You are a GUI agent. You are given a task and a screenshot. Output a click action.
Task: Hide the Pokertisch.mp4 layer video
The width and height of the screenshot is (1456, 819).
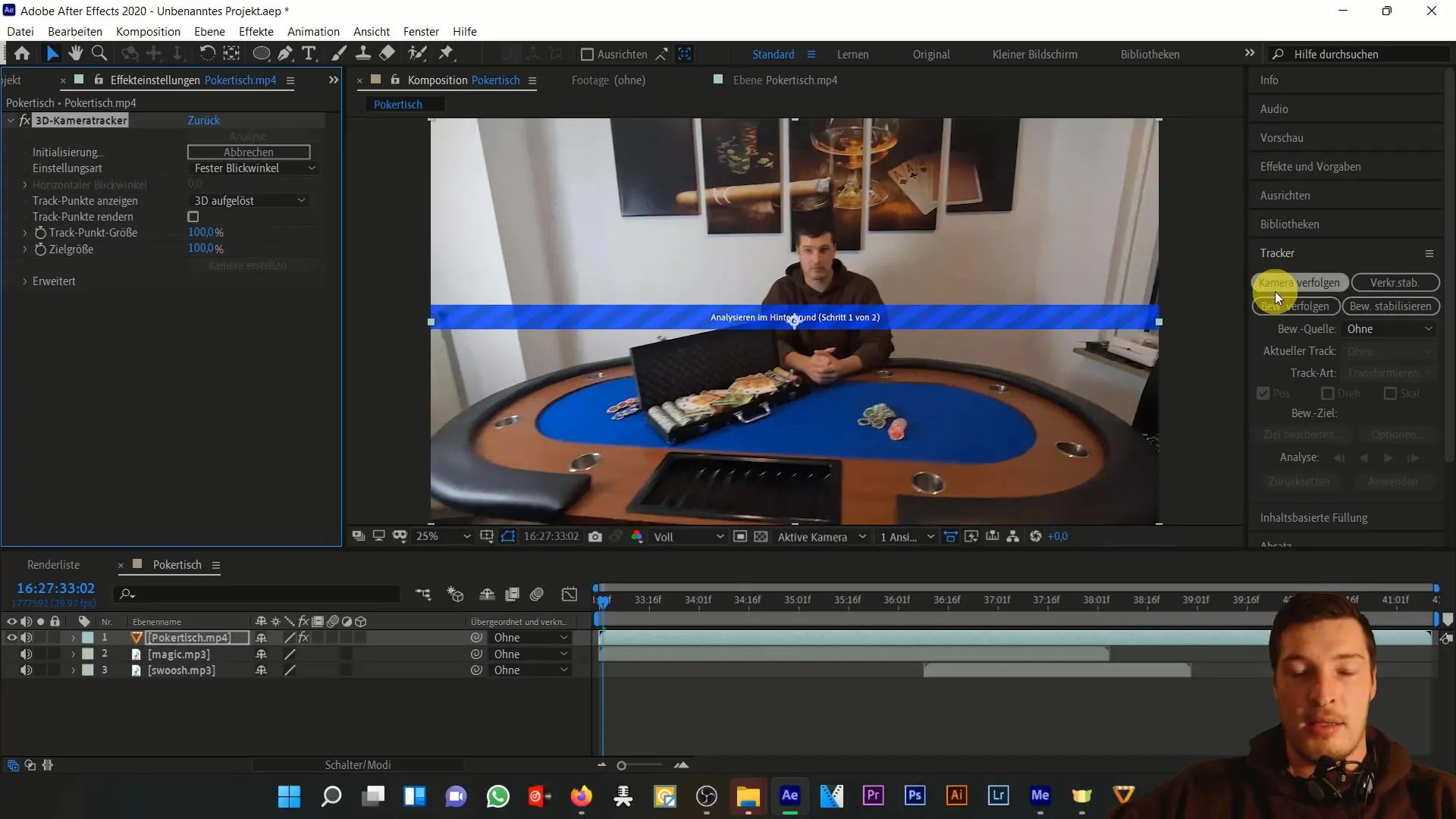[11, 638]
